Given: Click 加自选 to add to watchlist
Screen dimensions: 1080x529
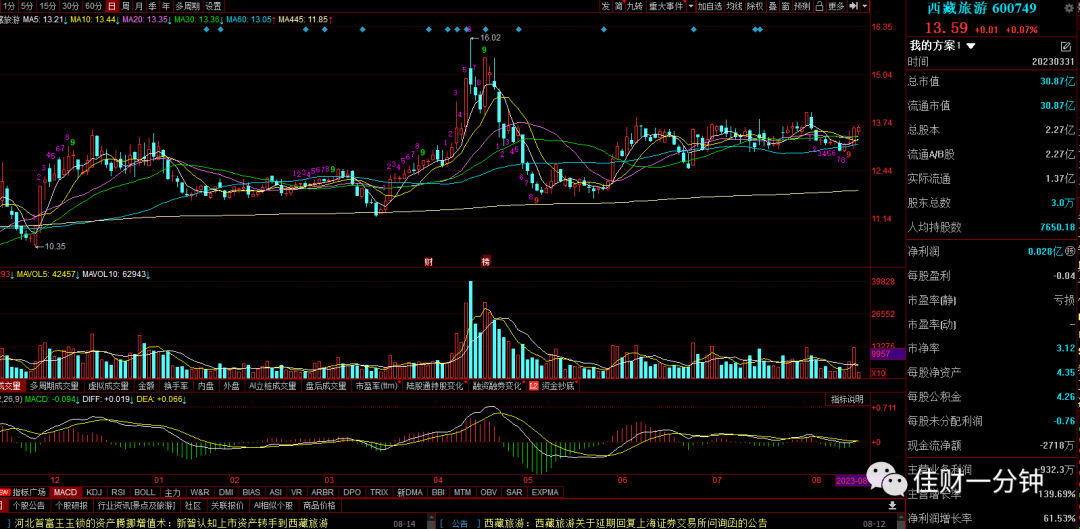Looking at the screenshot, I should click(x=709, y=6).
